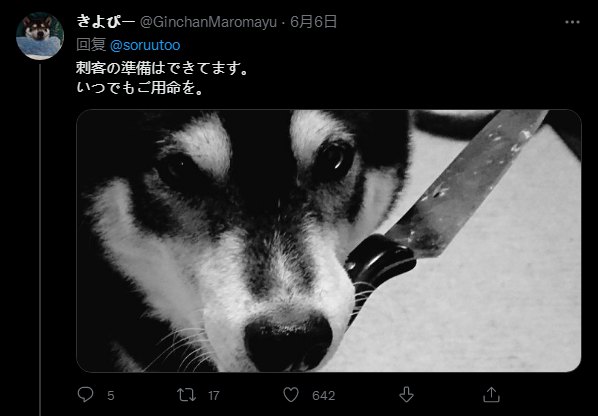Viewport: 598px width, 416px height.
Task: Open the dog profile avatar
Action: pos(40,36)
